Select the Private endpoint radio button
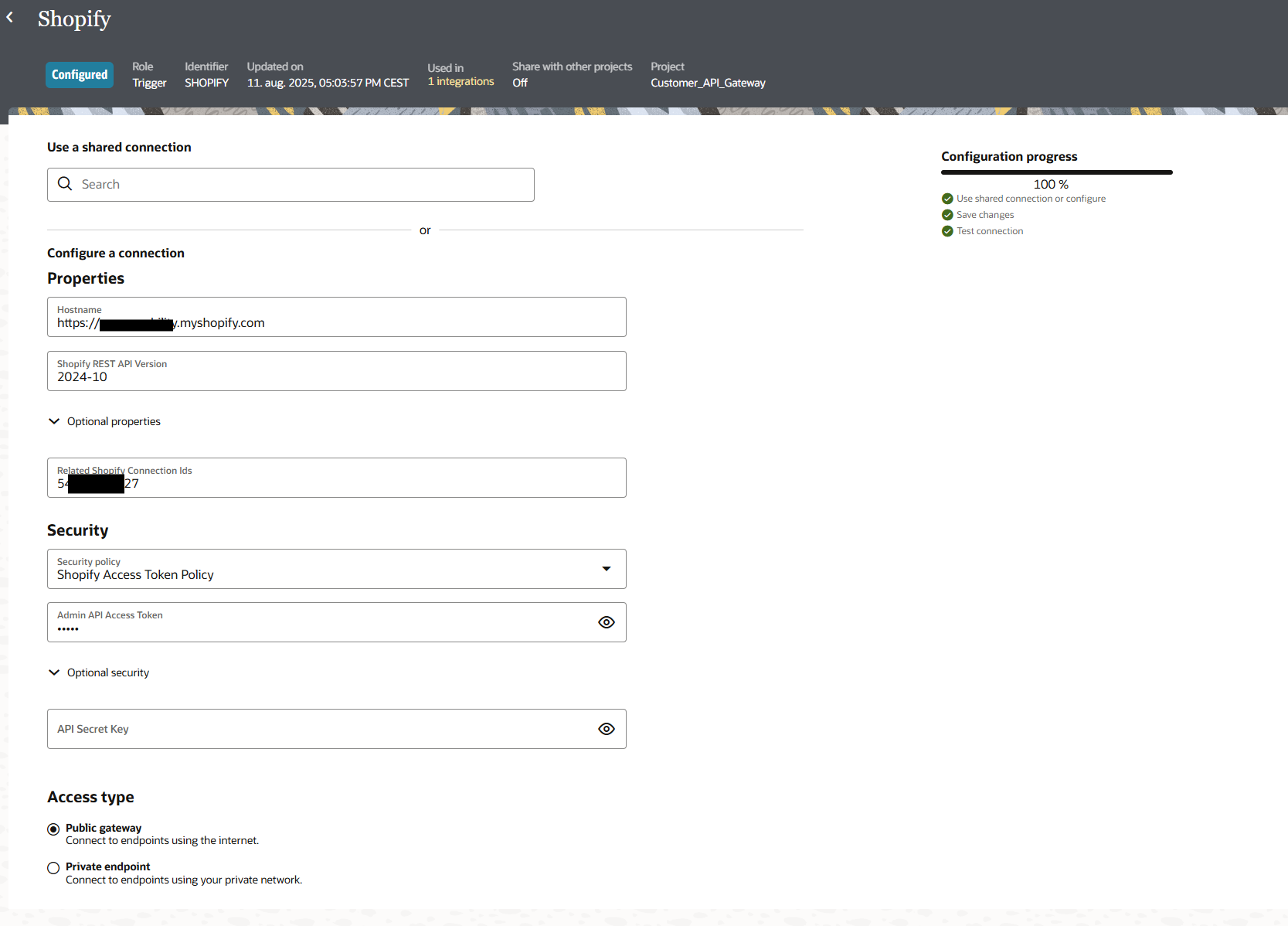1288x926 pixels. (x=53, y=868)
